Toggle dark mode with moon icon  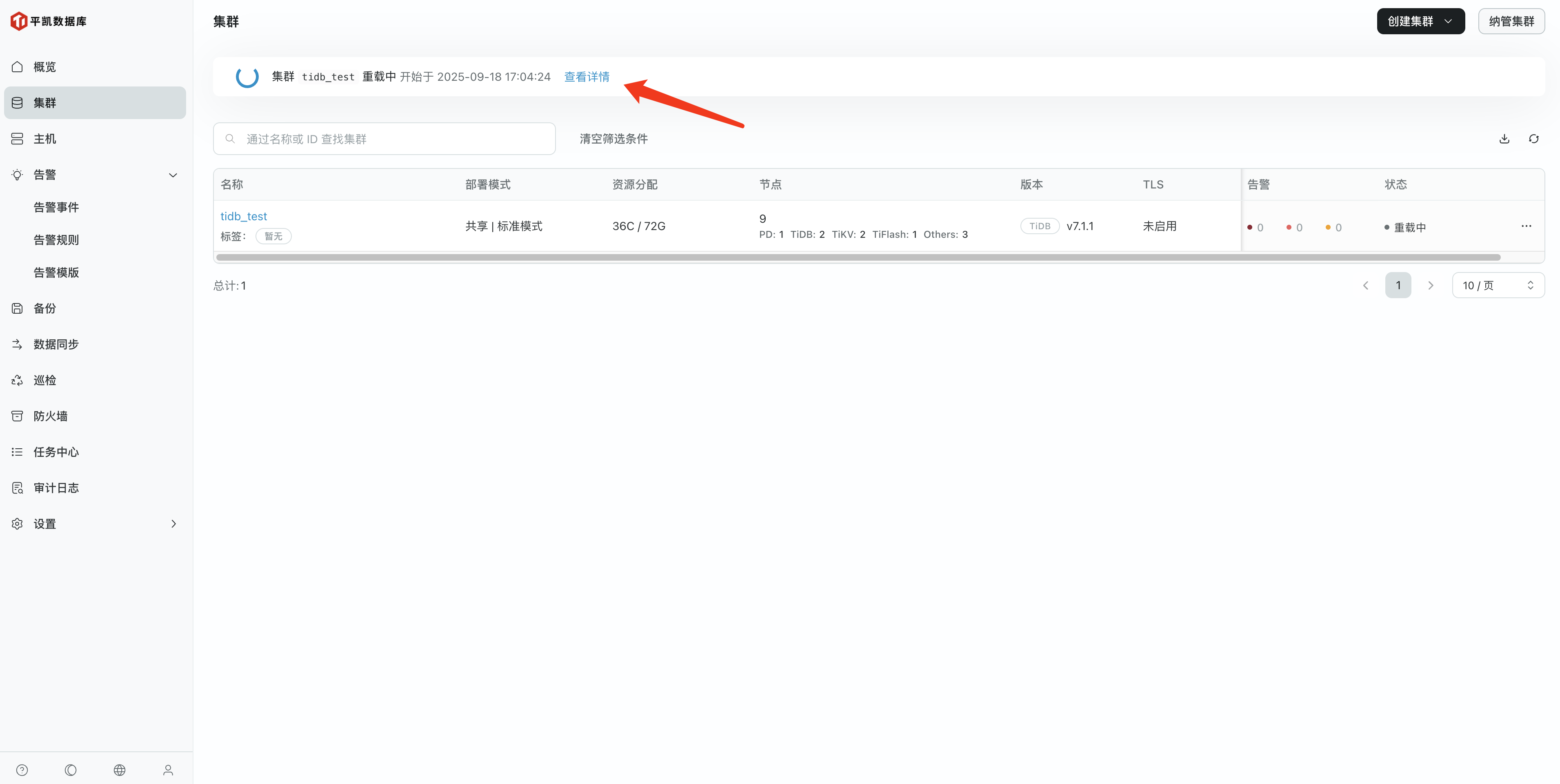click(70, 769)
